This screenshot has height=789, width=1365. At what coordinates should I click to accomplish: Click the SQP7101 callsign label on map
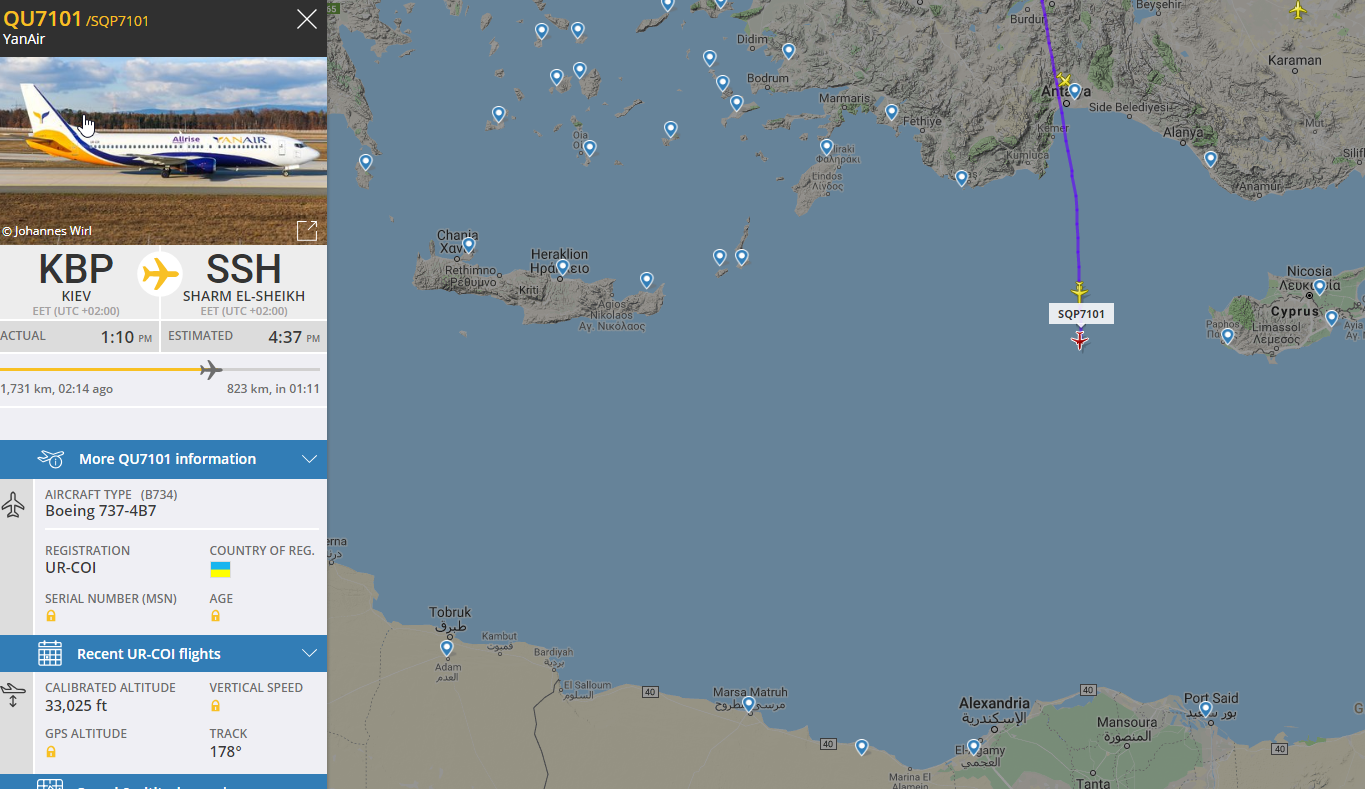(x=1081, y=314)
